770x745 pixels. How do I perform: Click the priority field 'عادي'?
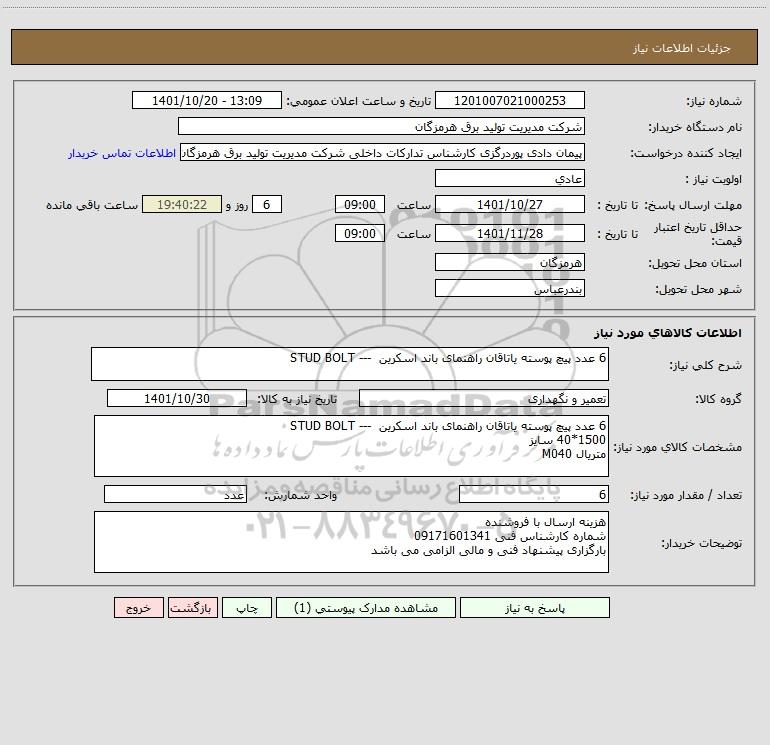(x=510, y=179)
